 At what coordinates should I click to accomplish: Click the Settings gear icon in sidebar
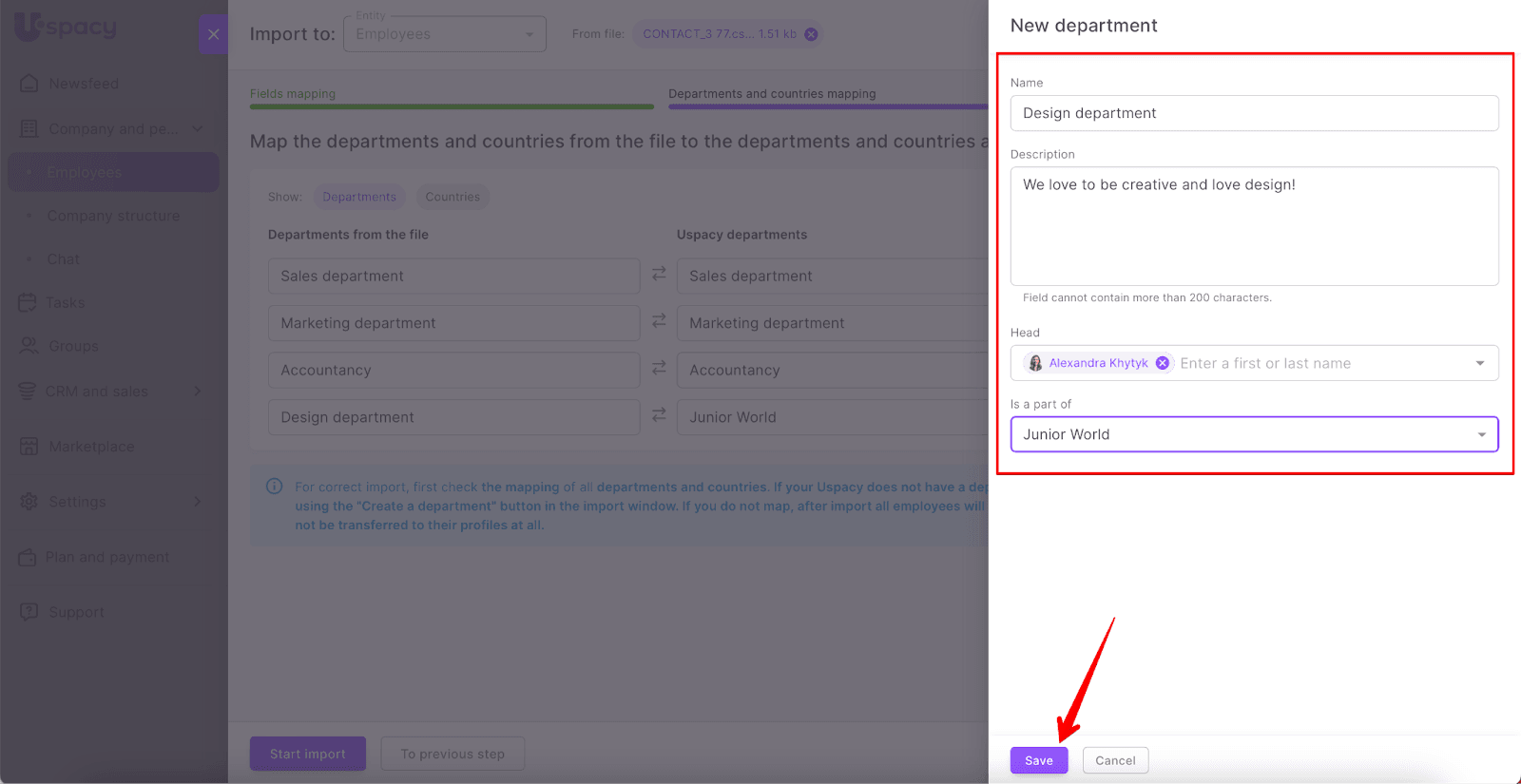click(x=29, y=502)
